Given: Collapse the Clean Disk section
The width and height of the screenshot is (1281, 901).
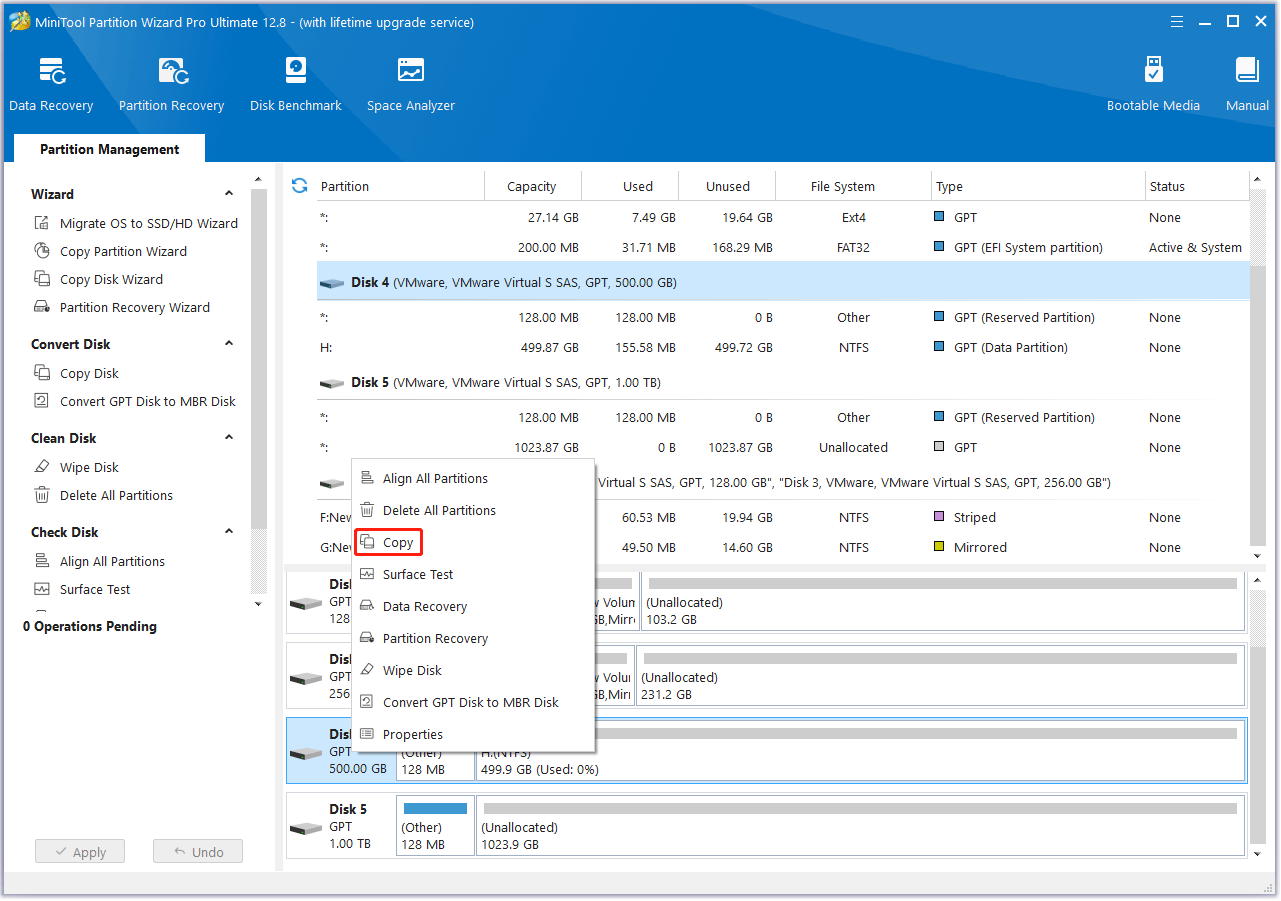Looking at the screenshot, I should (229, 438).
